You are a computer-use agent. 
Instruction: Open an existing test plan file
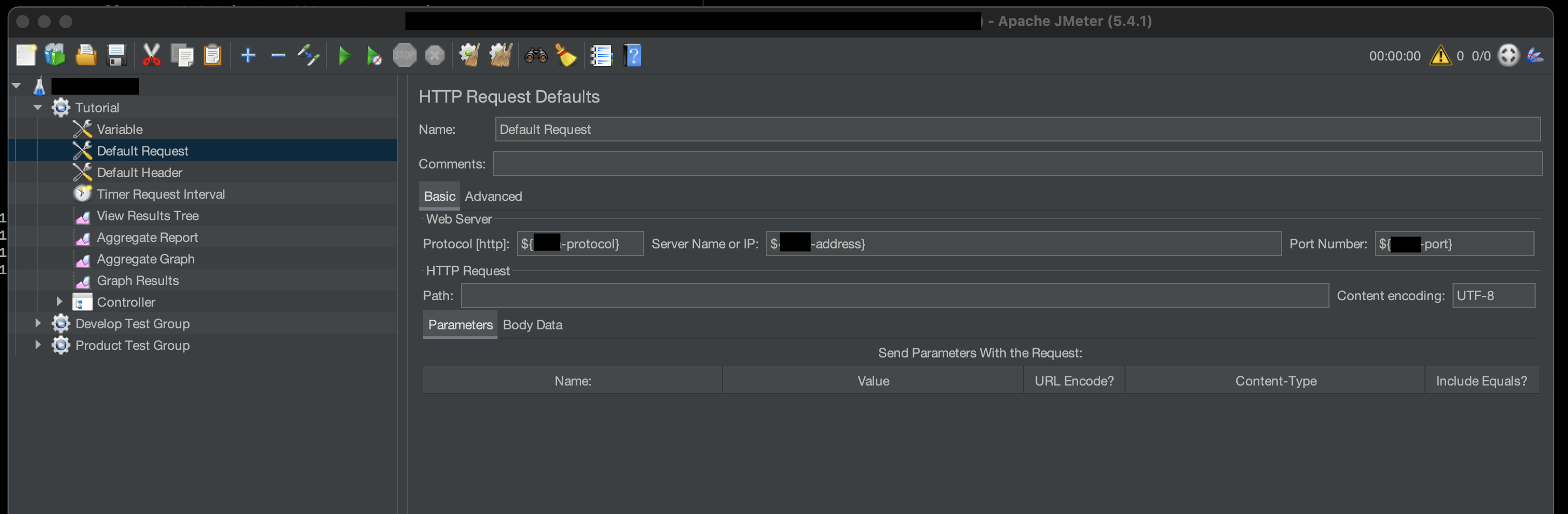(x=86, y=56)
